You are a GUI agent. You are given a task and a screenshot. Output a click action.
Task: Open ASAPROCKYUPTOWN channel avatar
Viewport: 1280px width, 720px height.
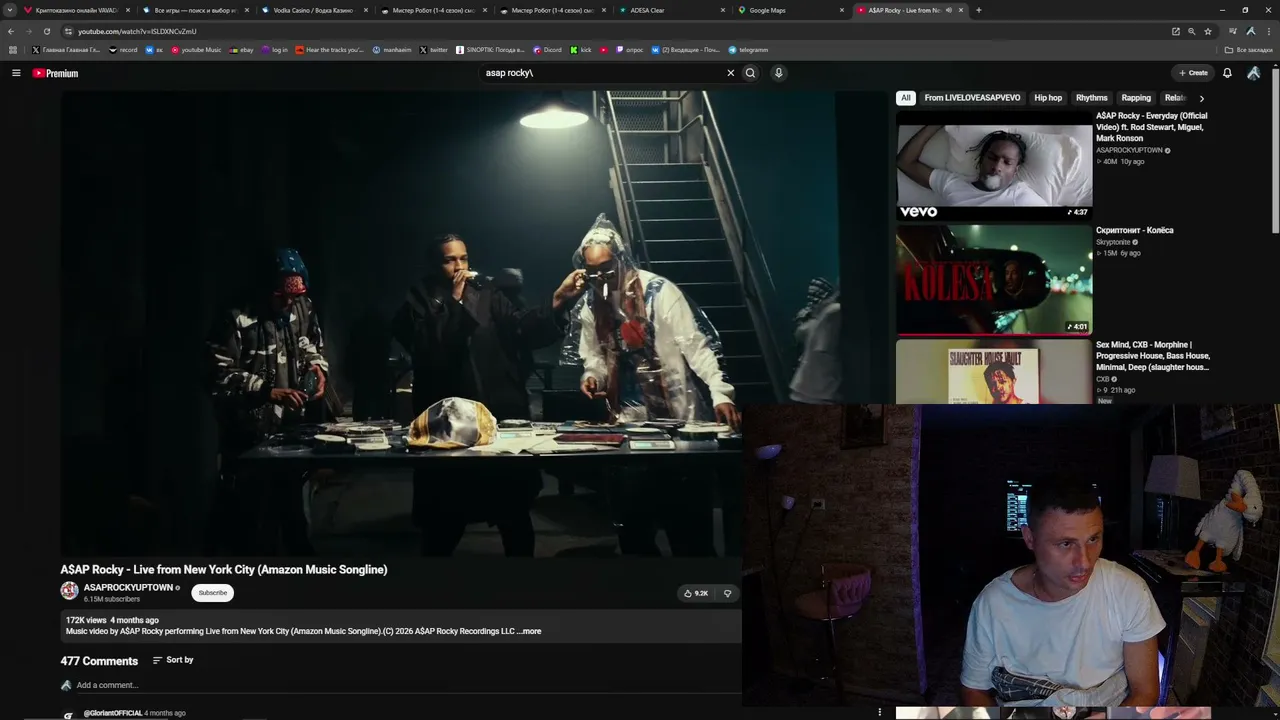coord(69,591)
